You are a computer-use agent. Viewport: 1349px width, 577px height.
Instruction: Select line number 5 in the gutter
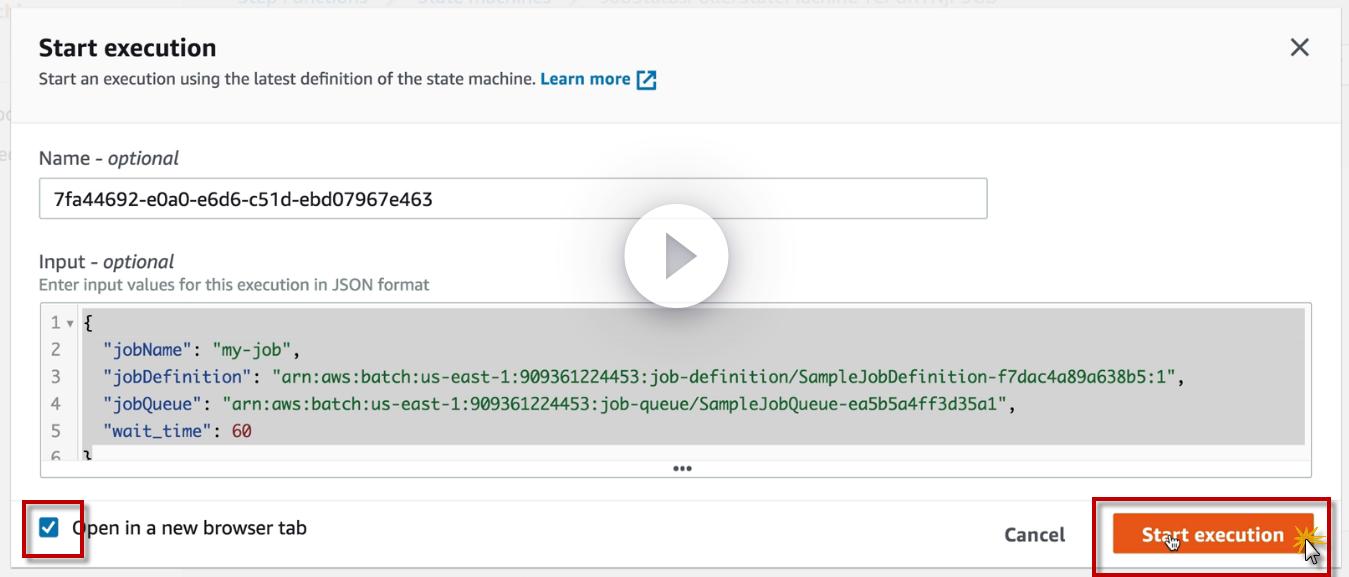56,431
